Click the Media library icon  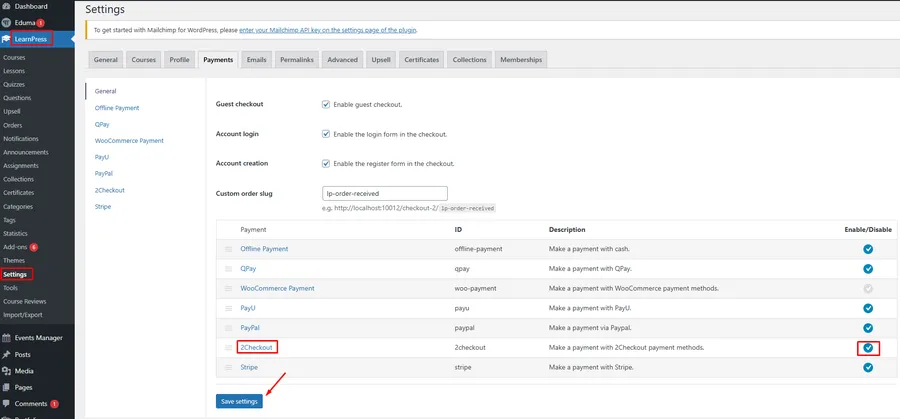point(7,371)
